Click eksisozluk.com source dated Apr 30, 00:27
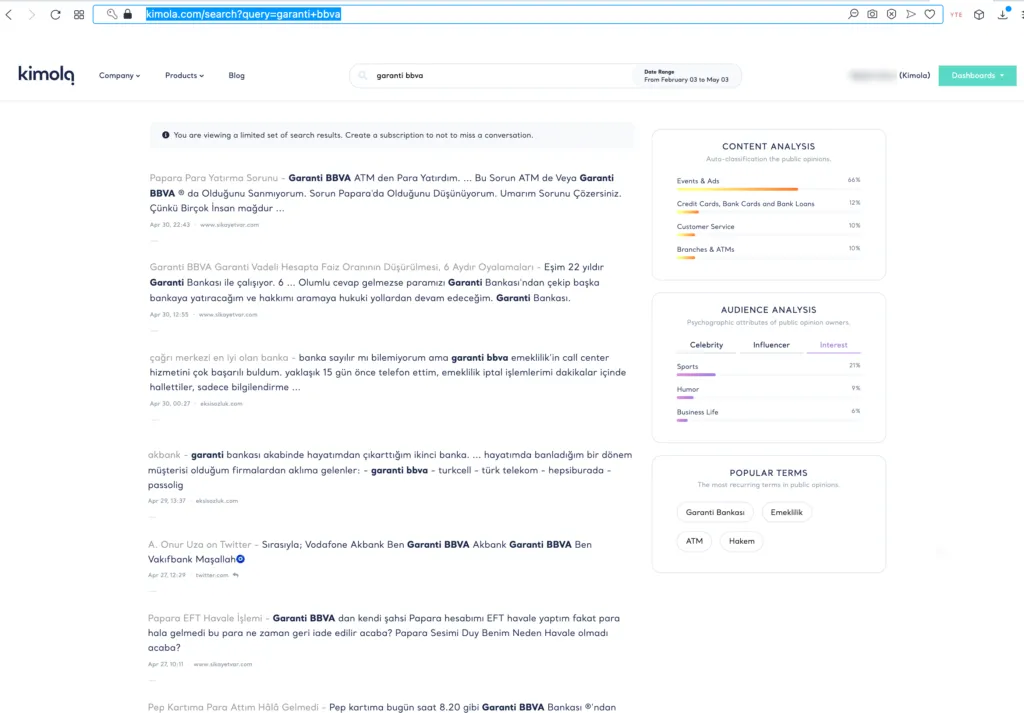The height and width of the screenshot is (713, 1024). 221,404
